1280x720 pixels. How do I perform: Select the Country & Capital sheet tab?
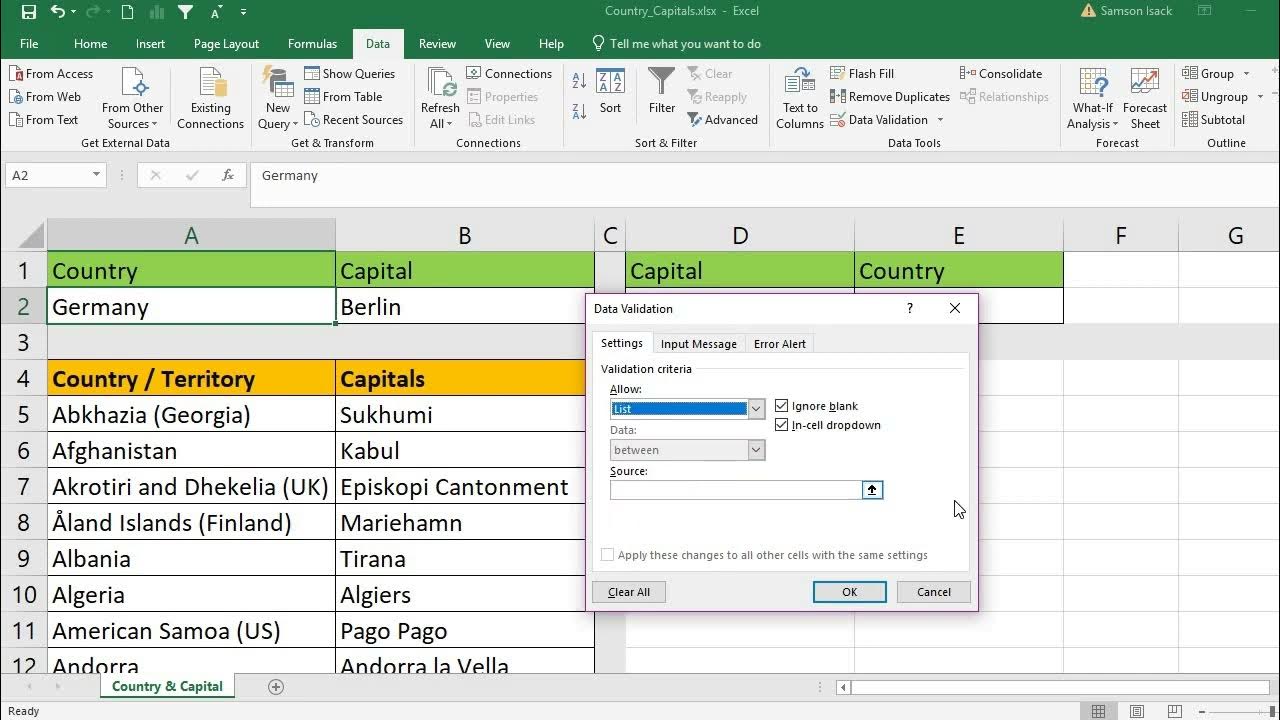click(x=167, y=686)
